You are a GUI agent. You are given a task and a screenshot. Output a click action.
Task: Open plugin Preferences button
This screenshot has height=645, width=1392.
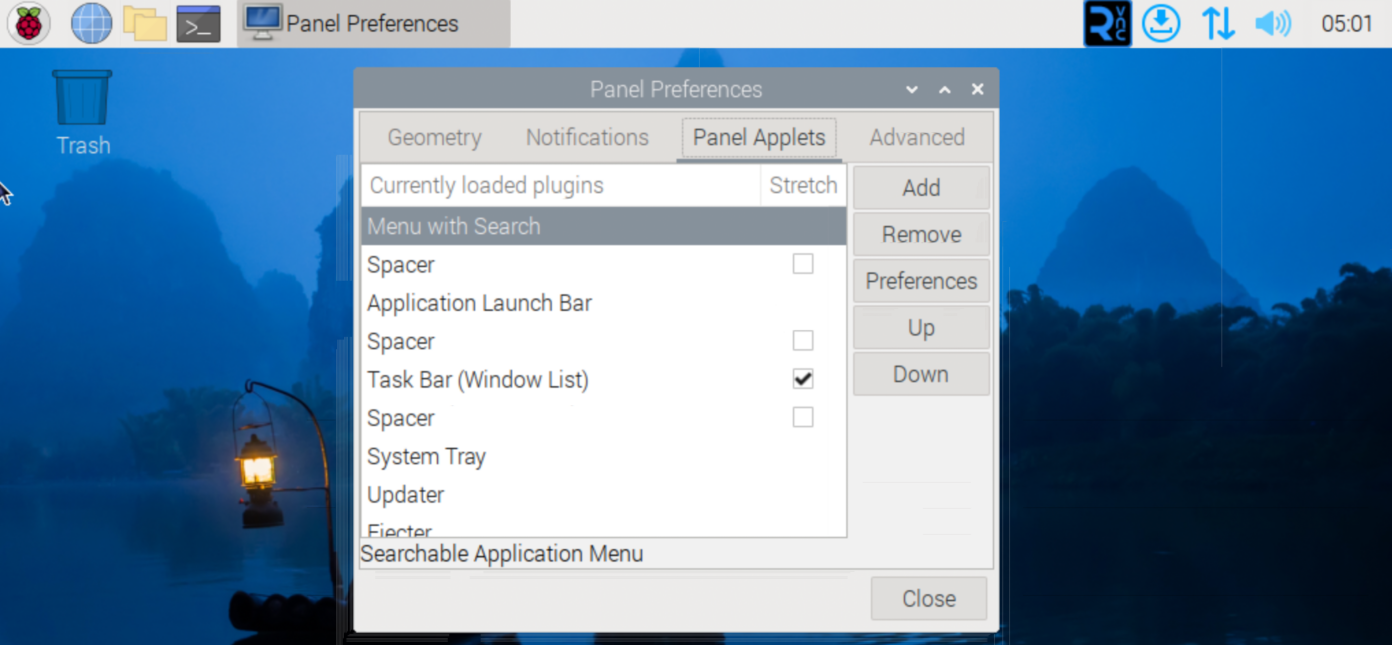click(x=921, y=281)
